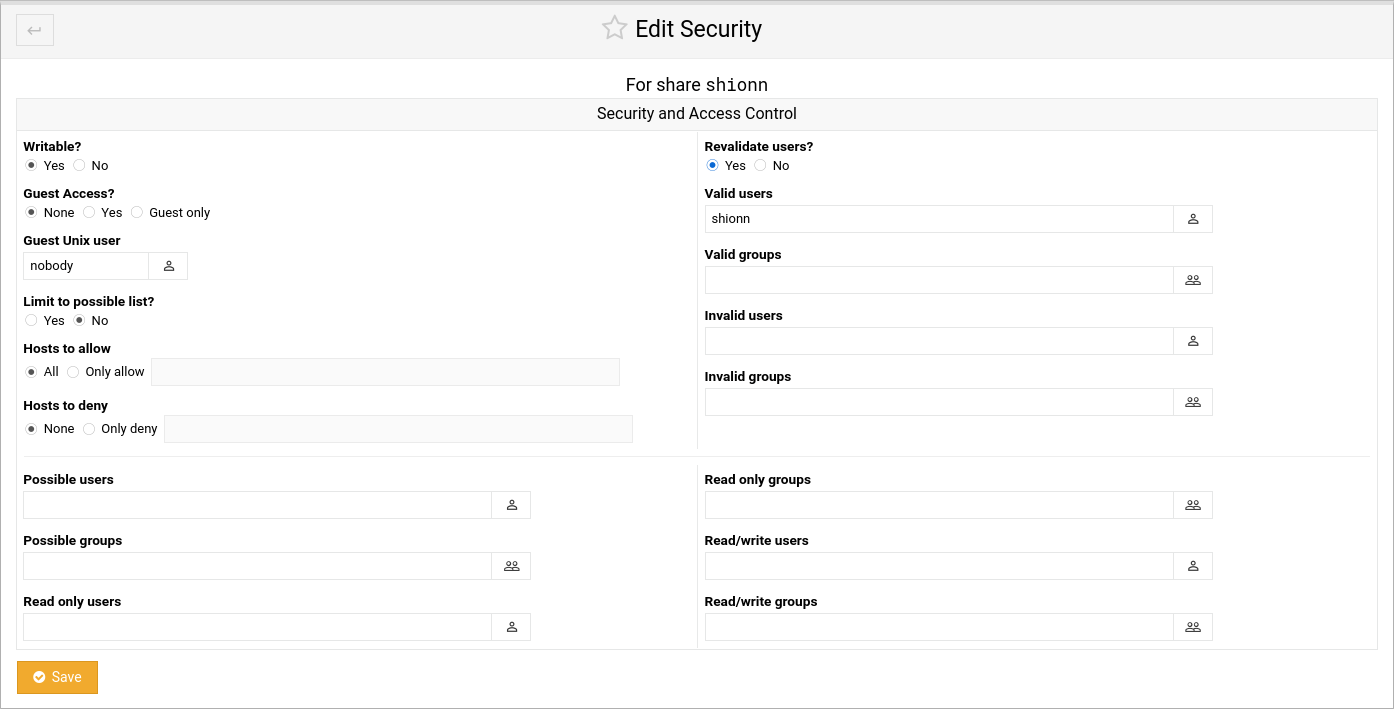Screen dimensions: 1394x709
Task: Focus the Valid users text field
Action: coord(939,219)
